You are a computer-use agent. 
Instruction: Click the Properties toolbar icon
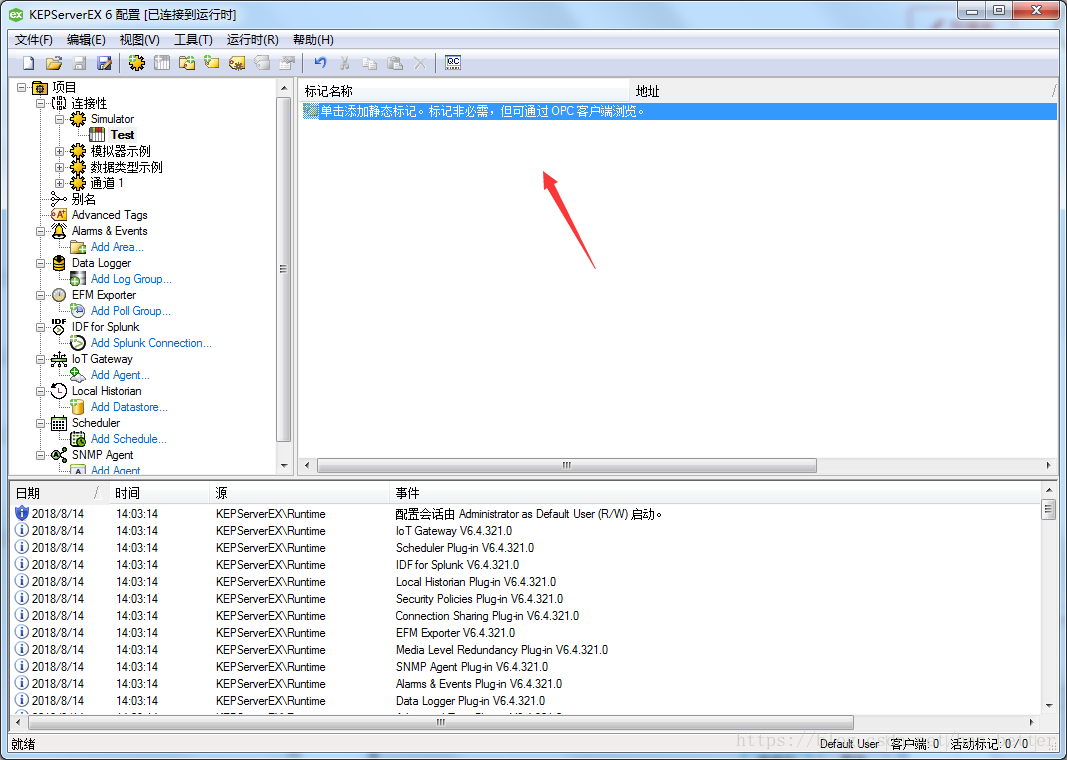click(287, 63)
